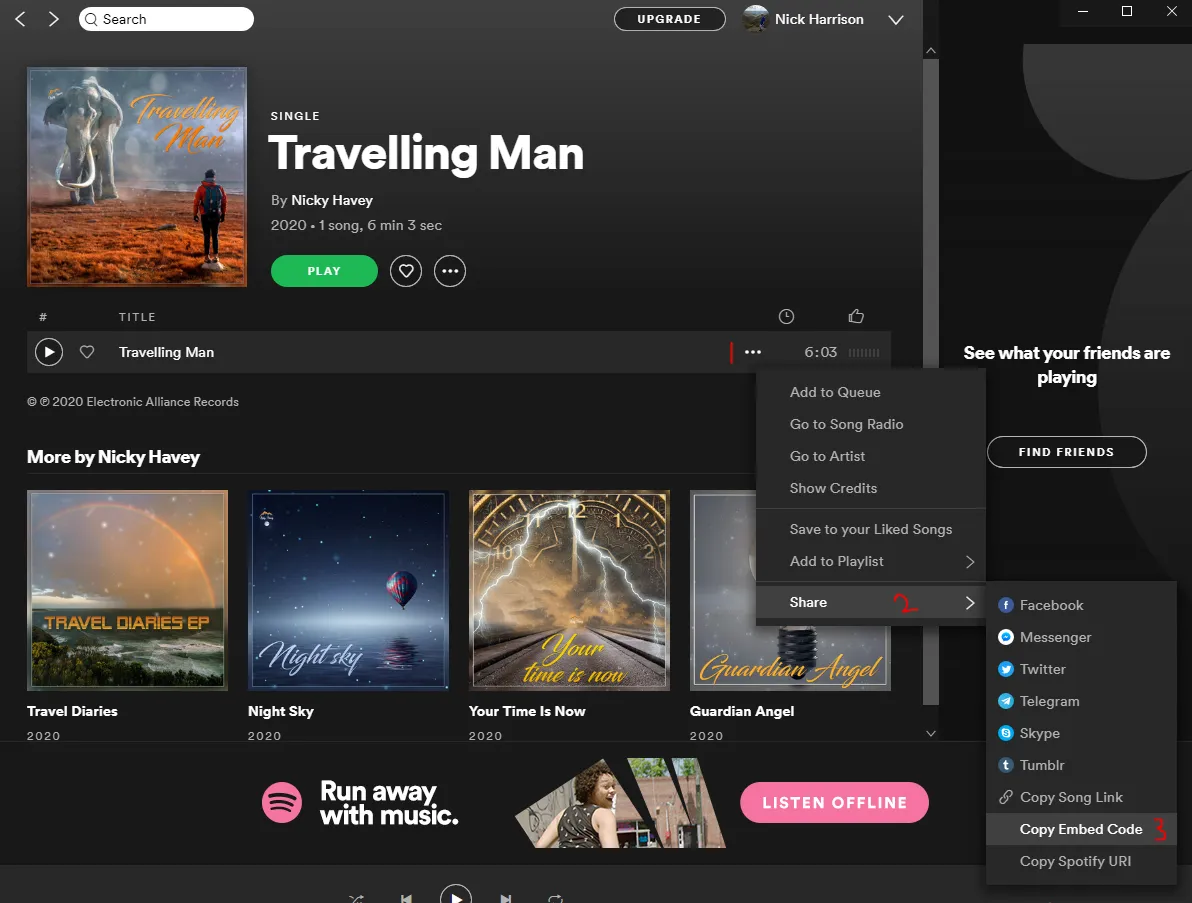This screenshot has width=1192, height=903.
Task: Open the album's three-dot options button
Action: 450,271
